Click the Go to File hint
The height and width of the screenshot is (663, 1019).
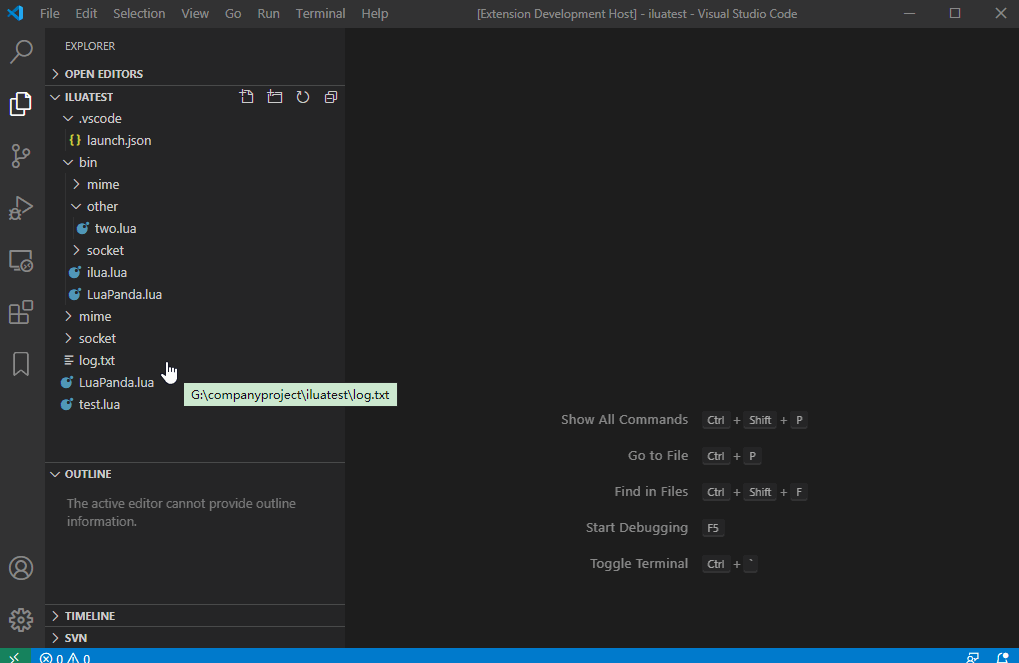pyautogui.click(x=658, y=456)
